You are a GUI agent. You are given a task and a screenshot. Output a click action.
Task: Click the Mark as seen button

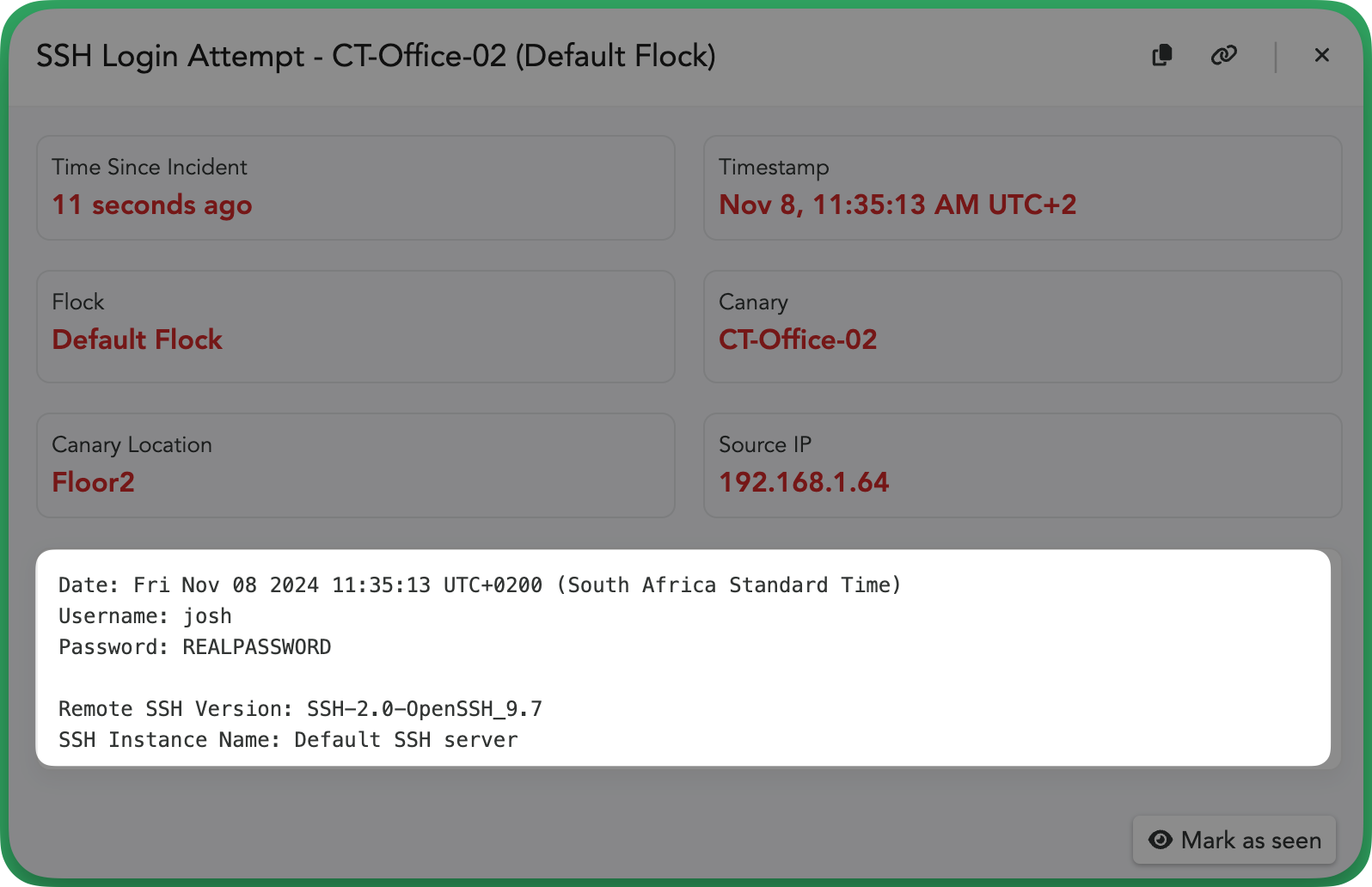click(1234, 840)
